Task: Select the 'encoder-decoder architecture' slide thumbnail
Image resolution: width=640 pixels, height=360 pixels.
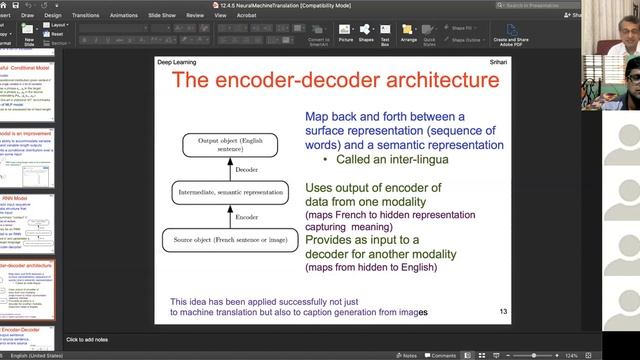Action: pyautogui.click(x=27, y=290)
